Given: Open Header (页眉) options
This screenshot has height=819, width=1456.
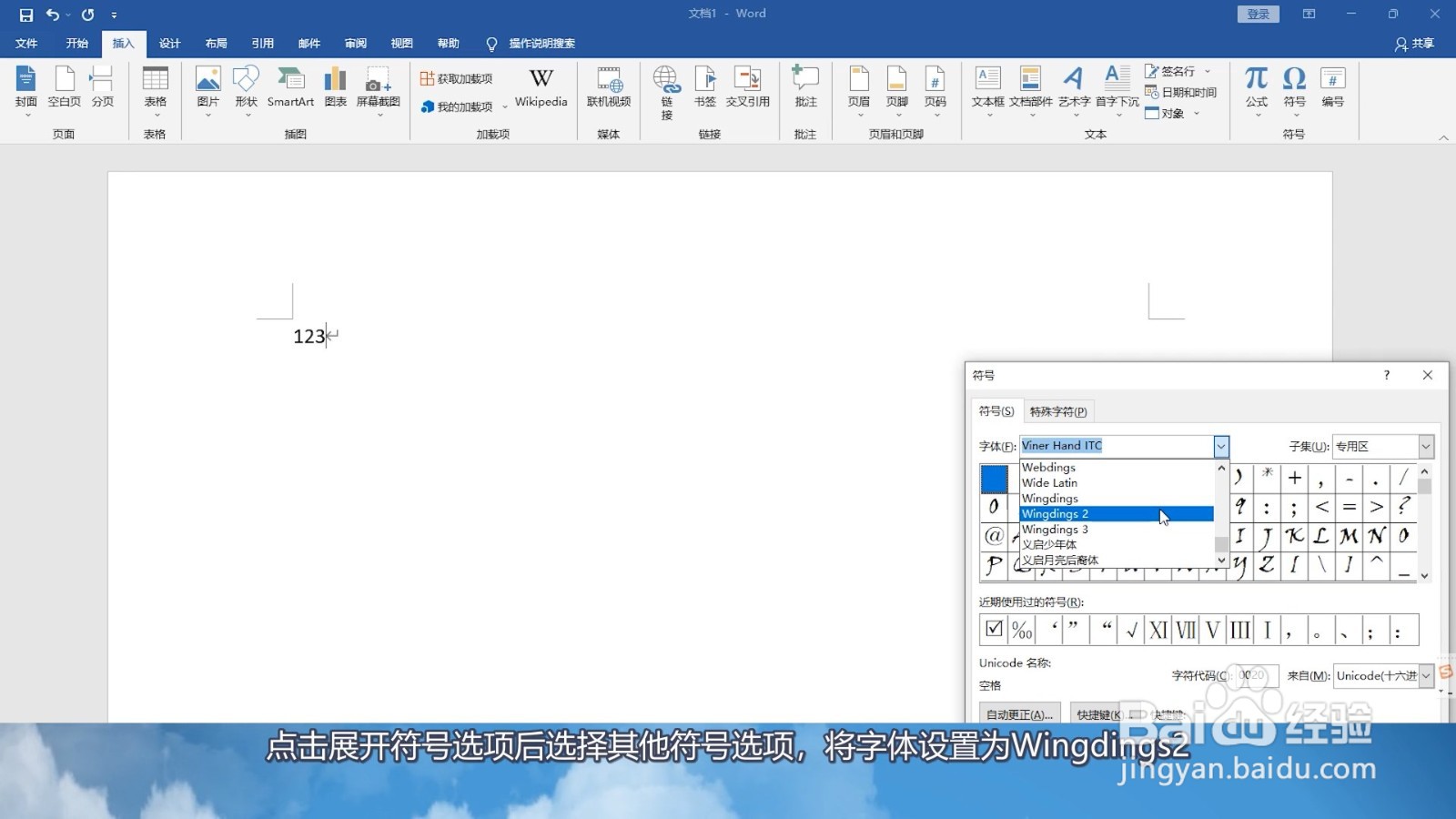Looking at the screenshot, I should coord(859,91).
